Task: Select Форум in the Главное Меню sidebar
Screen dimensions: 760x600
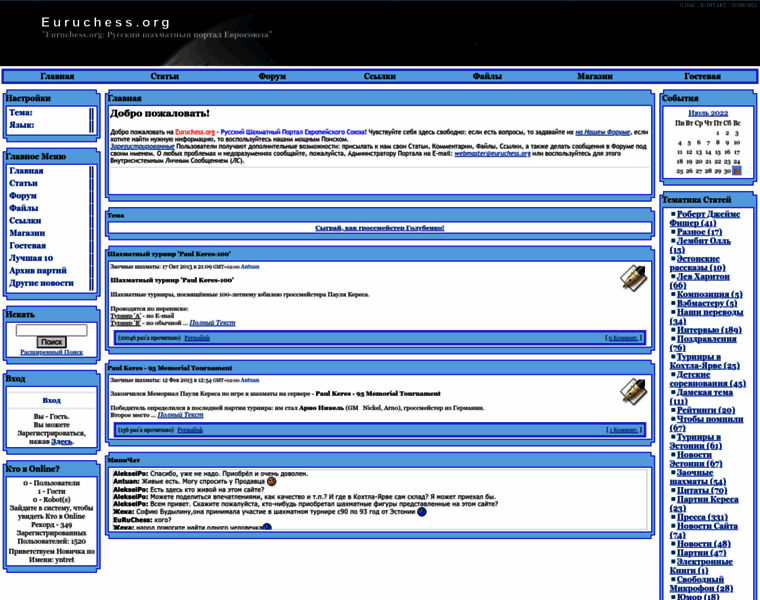Action: click(23, 196)
